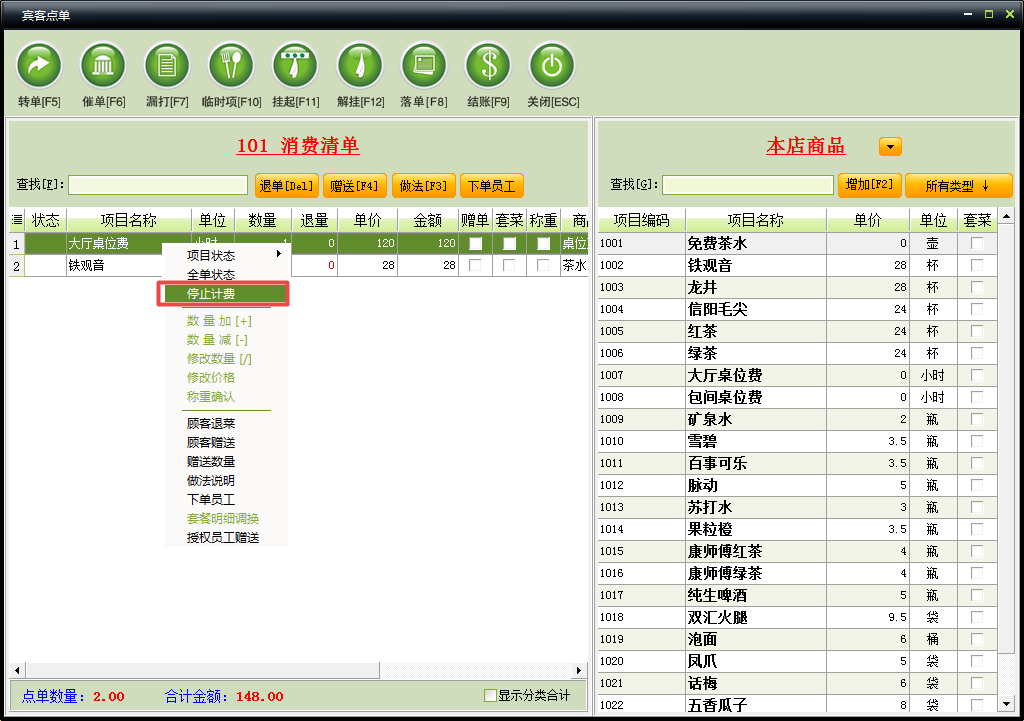Expand the dropdown arrow beside 本店商品
The image size is (1024, 721).
(x=890, y=147)
